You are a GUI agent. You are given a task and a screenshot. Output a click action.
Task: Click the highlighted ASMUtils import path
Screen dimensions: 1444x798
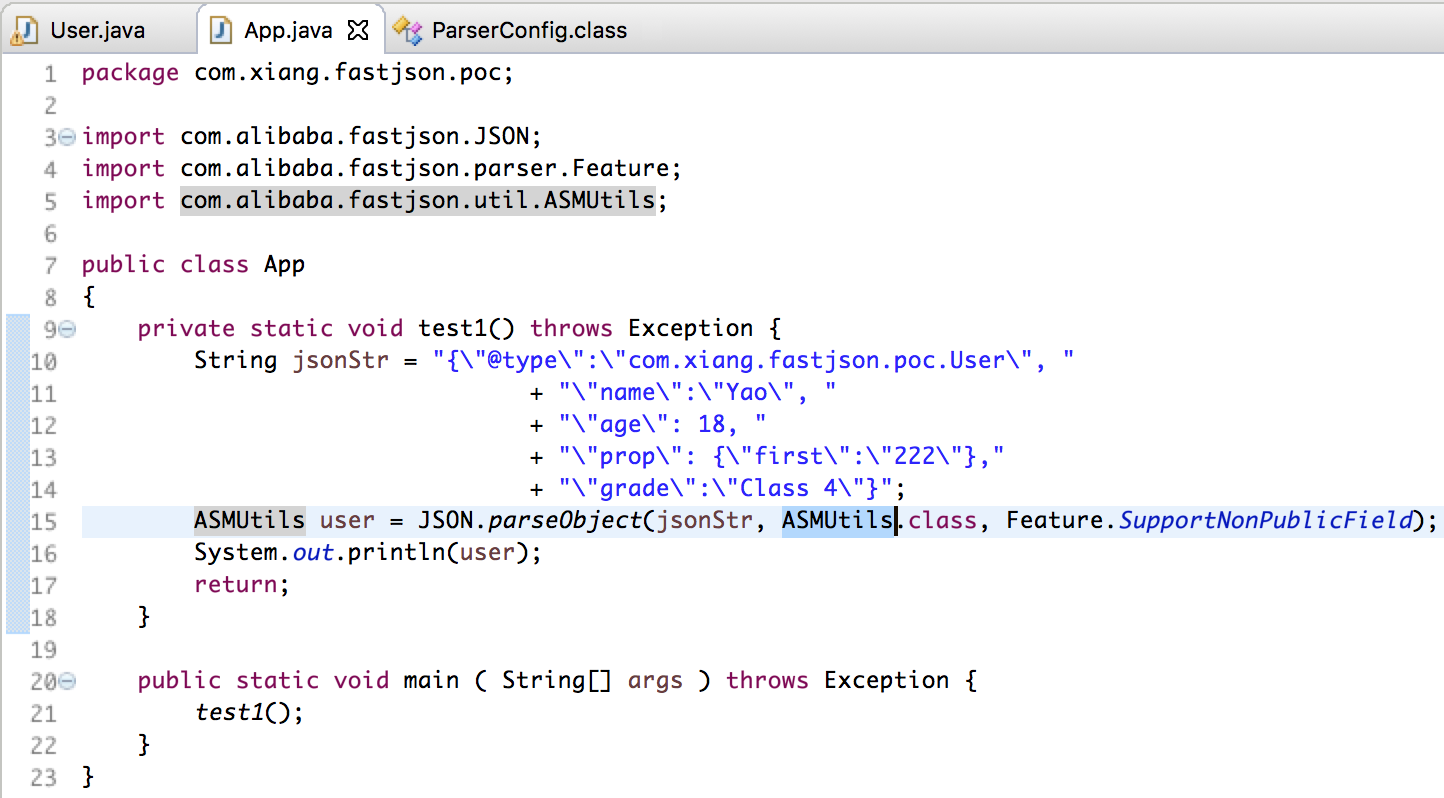coord(418,201)
